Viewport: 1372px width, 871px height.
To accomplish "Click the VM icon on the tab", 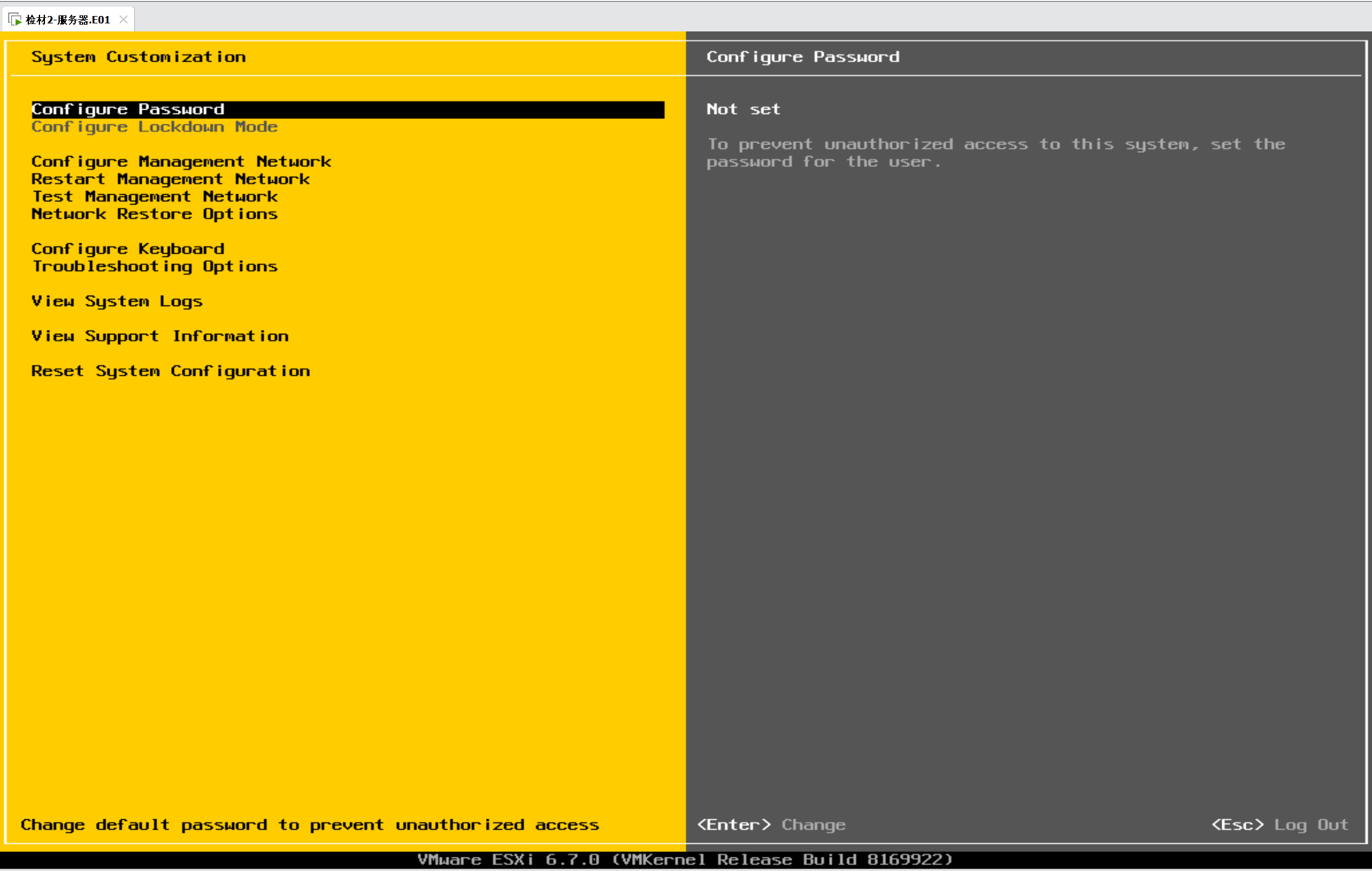I will point(15,20).
